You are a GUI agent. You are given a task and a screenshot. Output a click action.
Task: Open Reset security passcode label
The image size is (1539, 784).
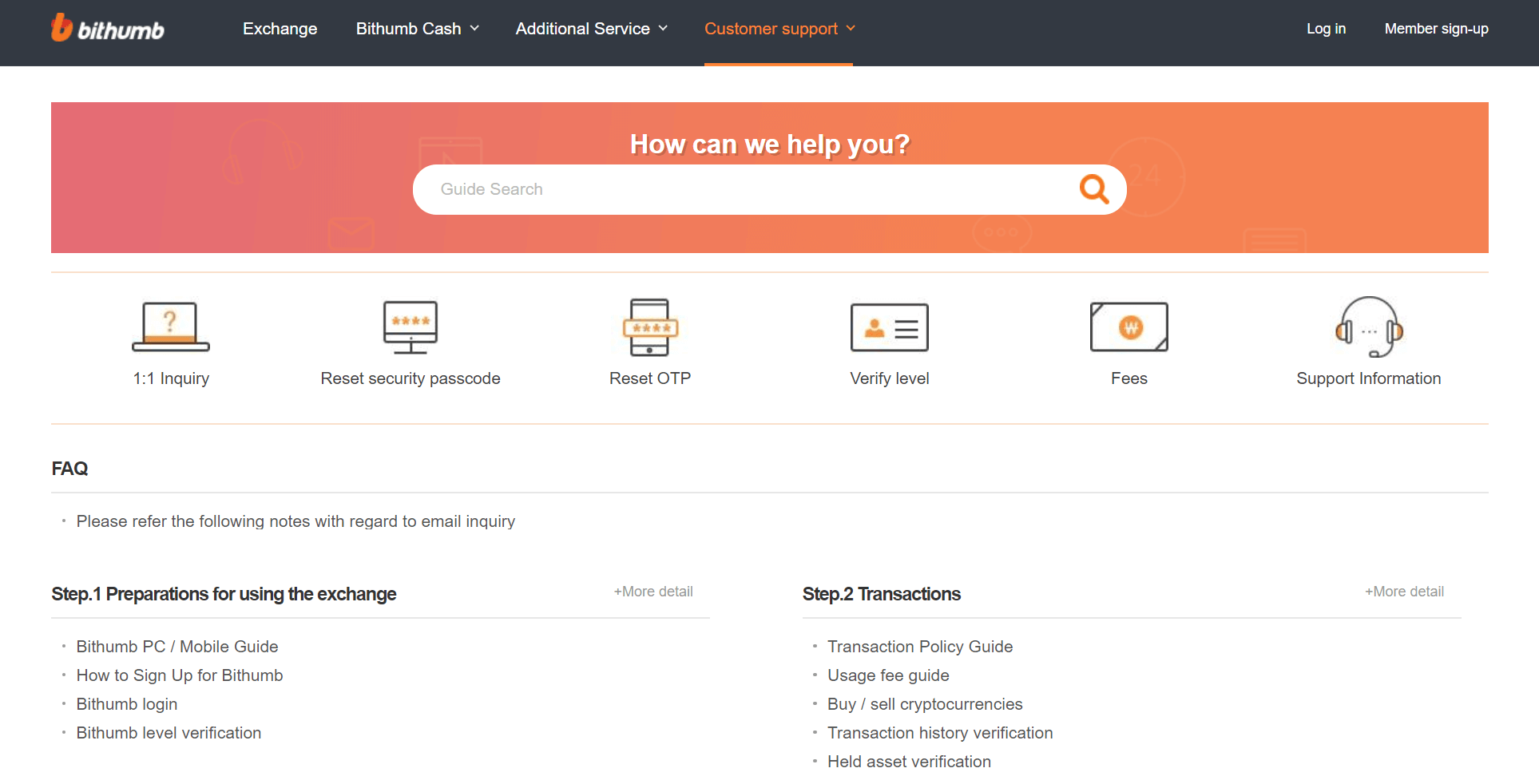411,378
